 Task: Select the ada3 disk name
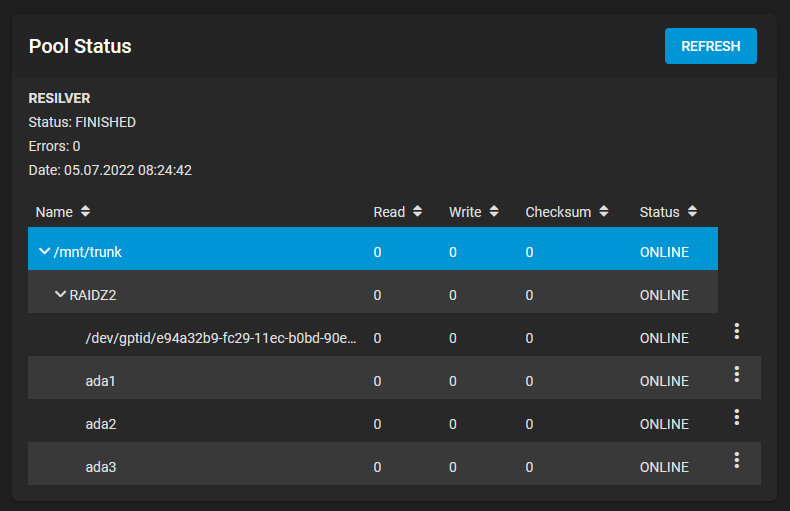point(101,467)
